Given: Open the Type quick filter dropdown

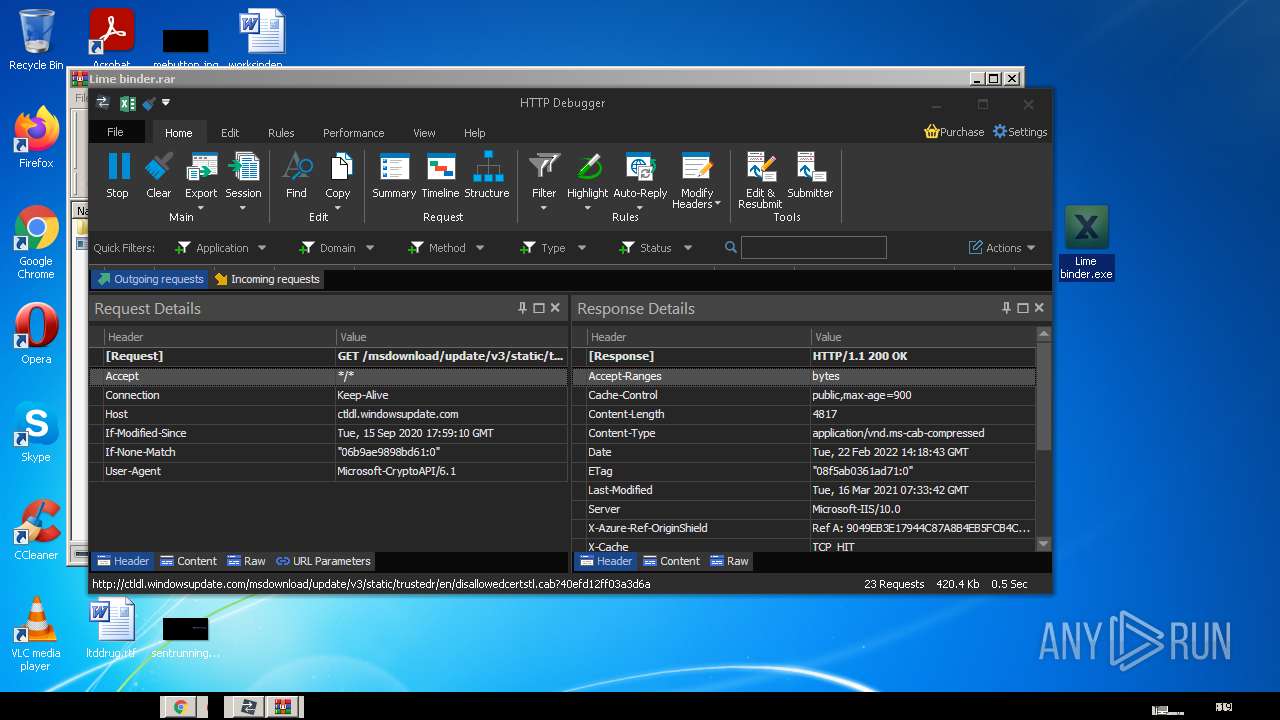Looking at the screenshot, I should click(x=580, y=248).
